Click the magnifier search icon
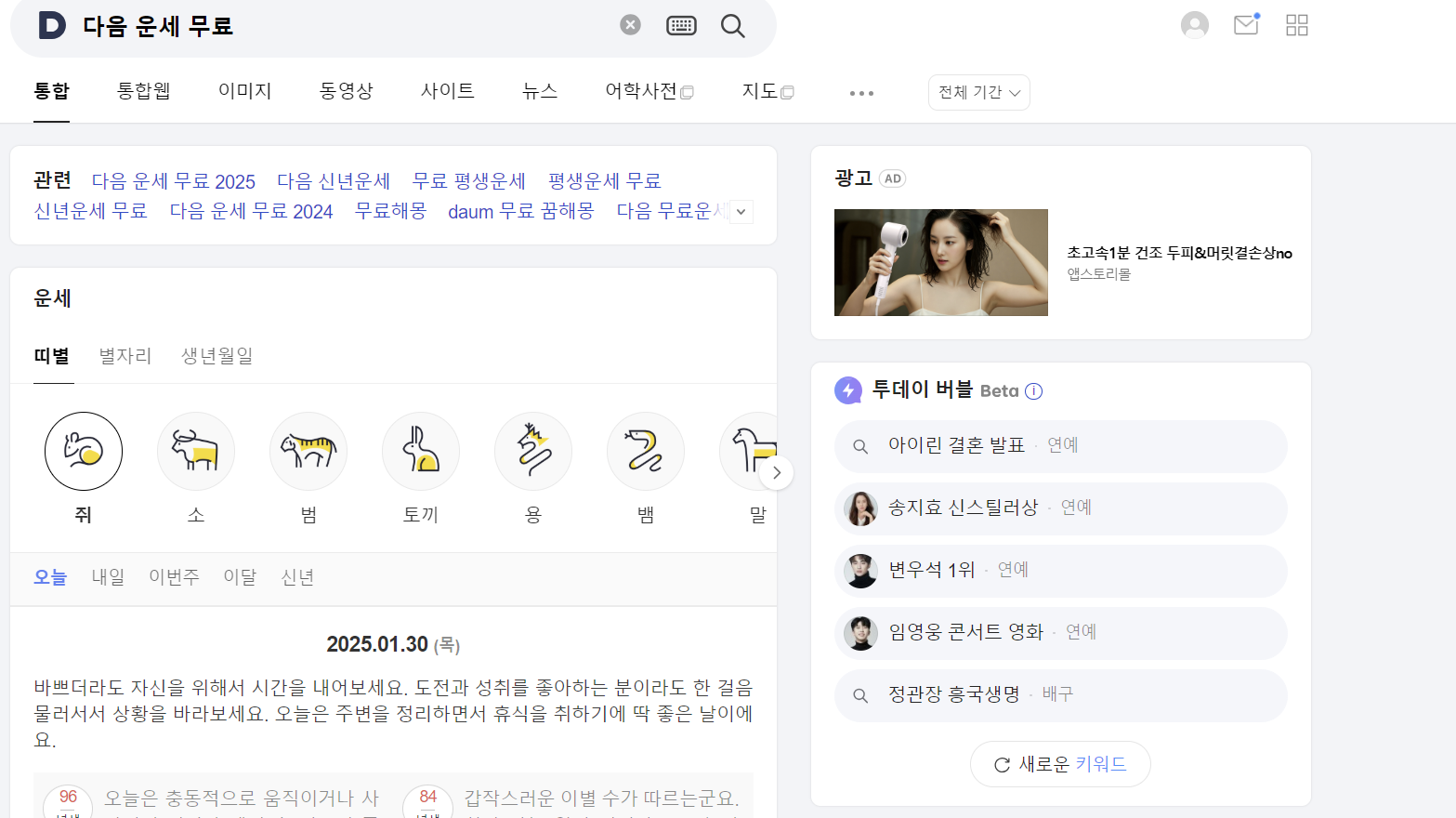The height and width of the screenshot is (818, 1456). coord(733,26)
